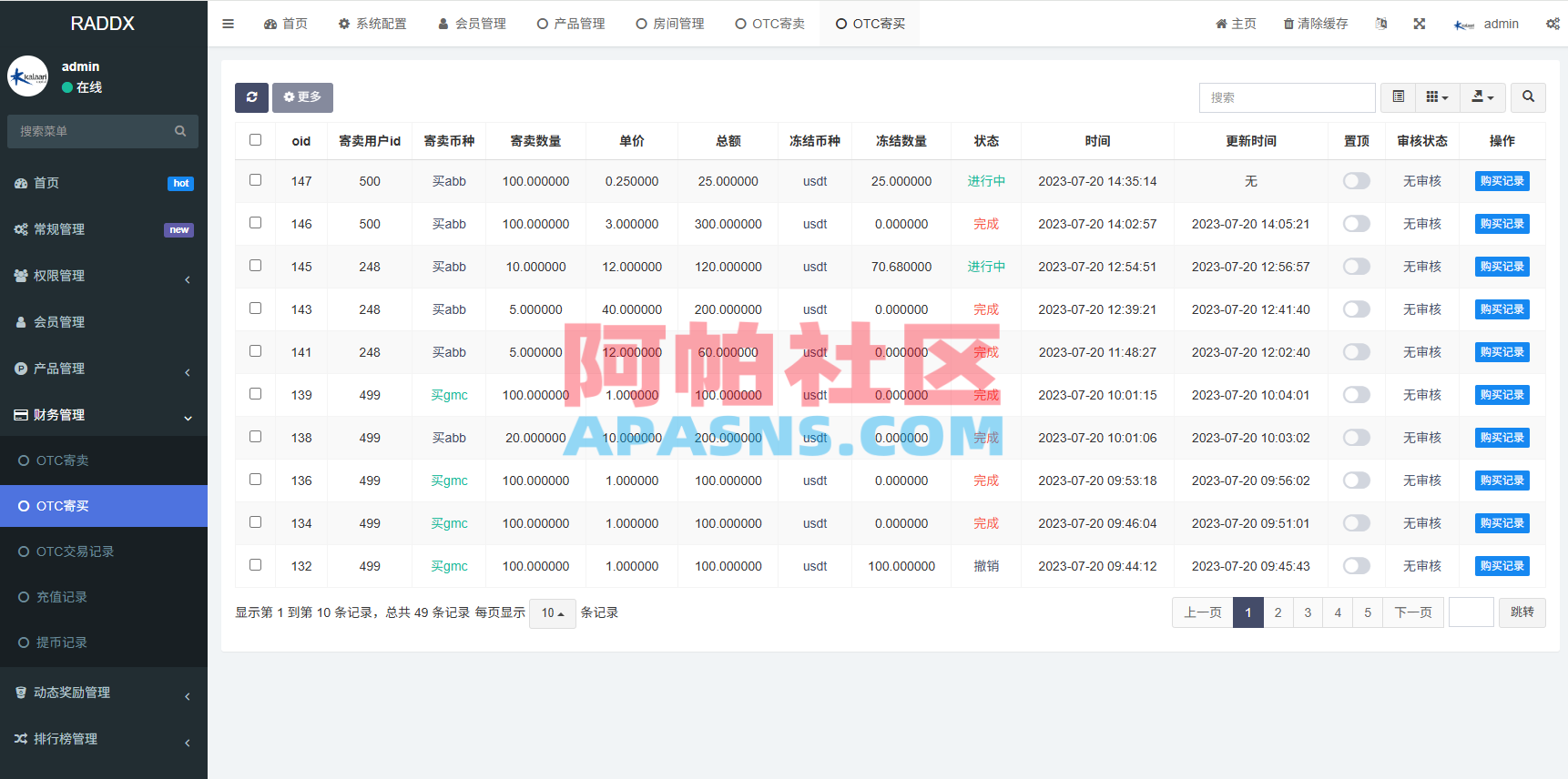Viewport: 1568px width, 779px height.
Task: Click the search magnifier button in toolbar
Action: pos(1528,97)
